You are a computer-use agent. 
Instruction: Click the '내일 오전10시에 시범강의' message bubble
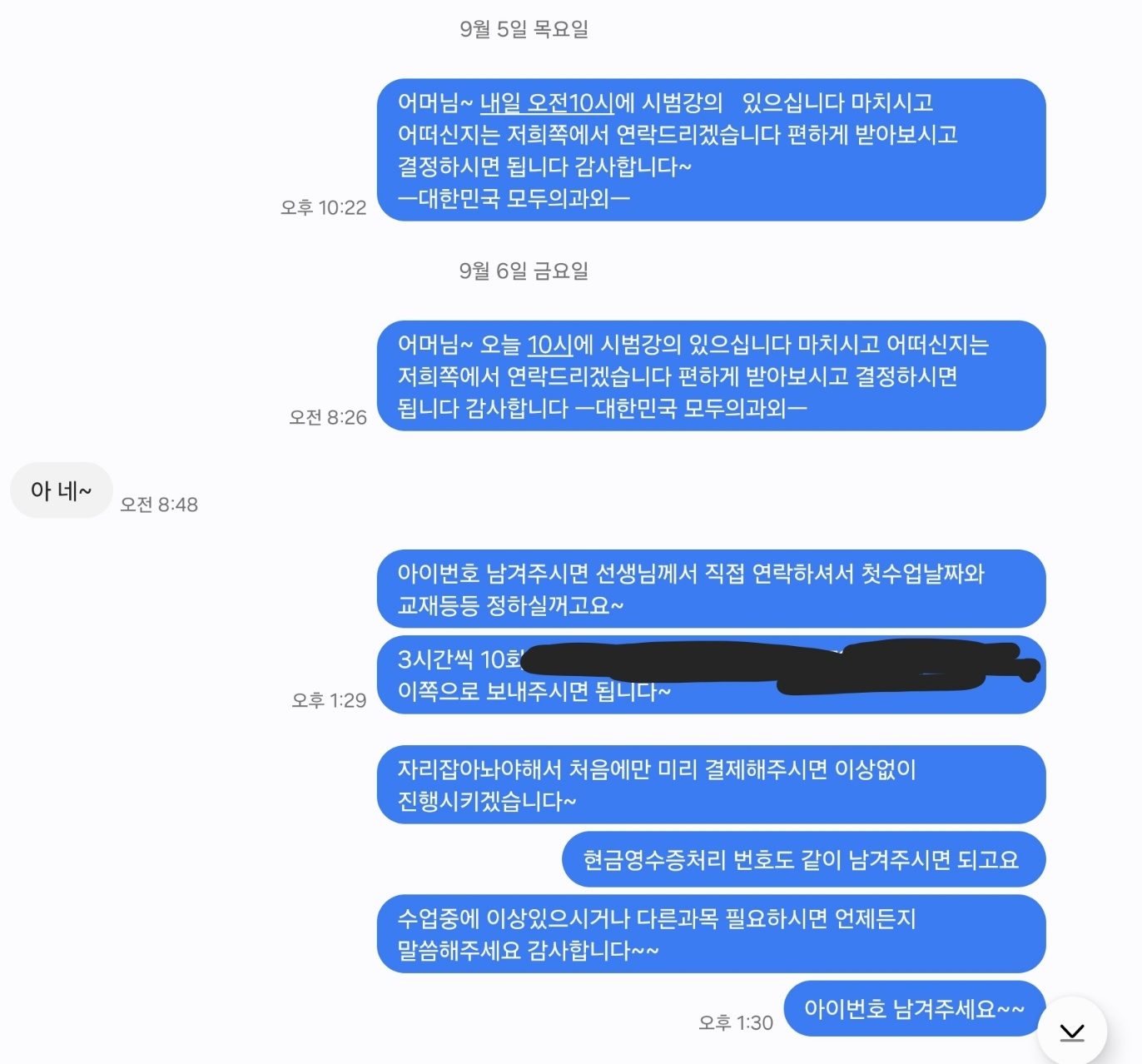click(711, 150)
